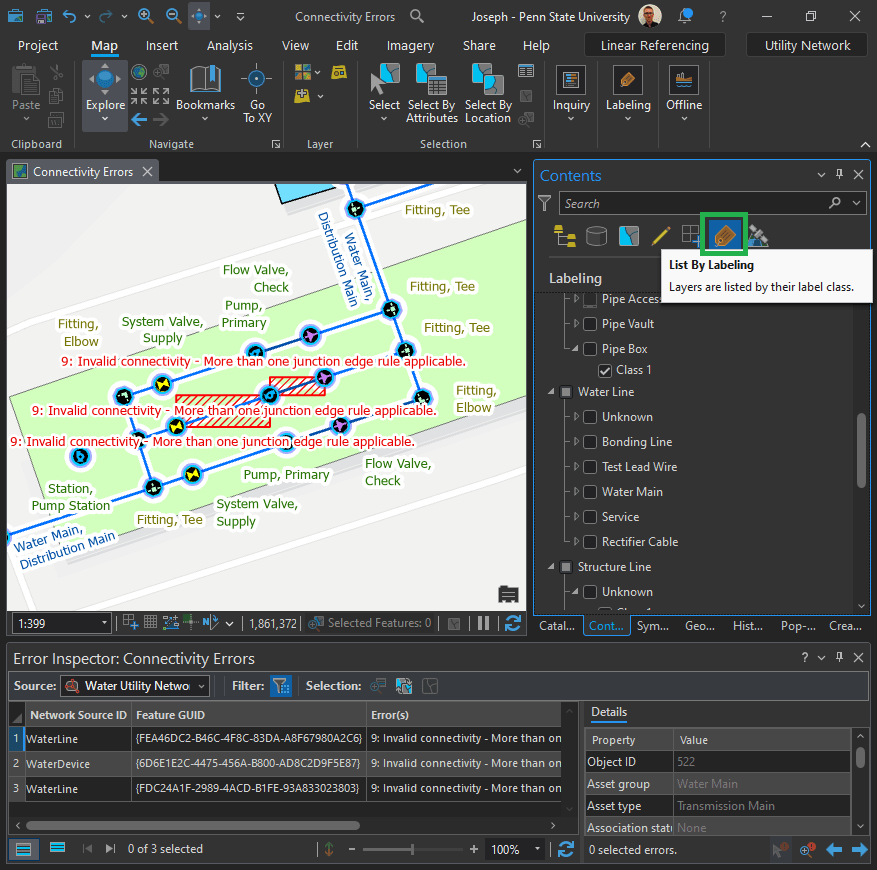The image size is (877, 870).
Task: Open the error Source dropdown
Action: click(202, 686)
